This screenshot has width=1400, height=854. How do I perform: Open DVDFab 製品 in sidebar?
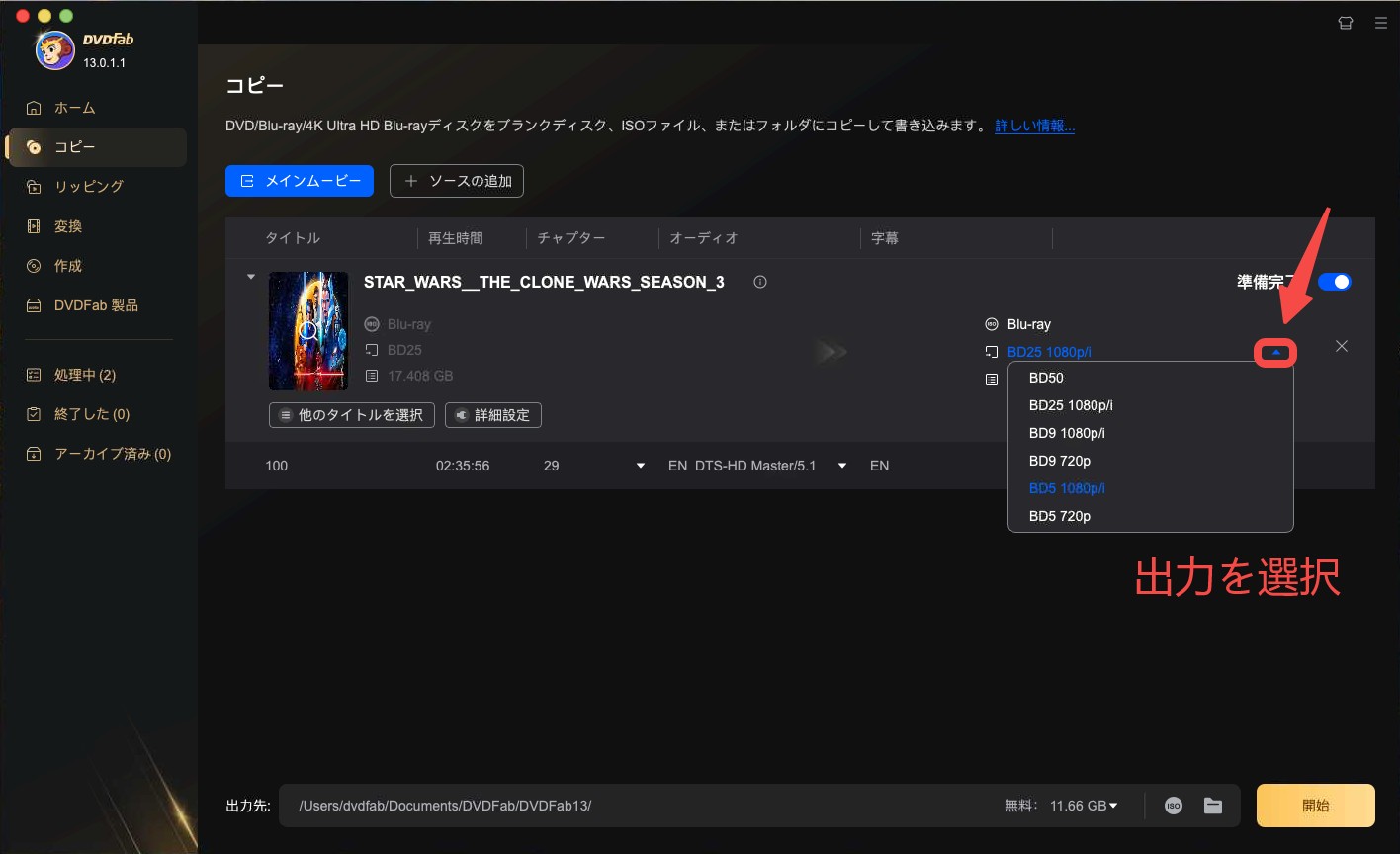coord(96,305)
